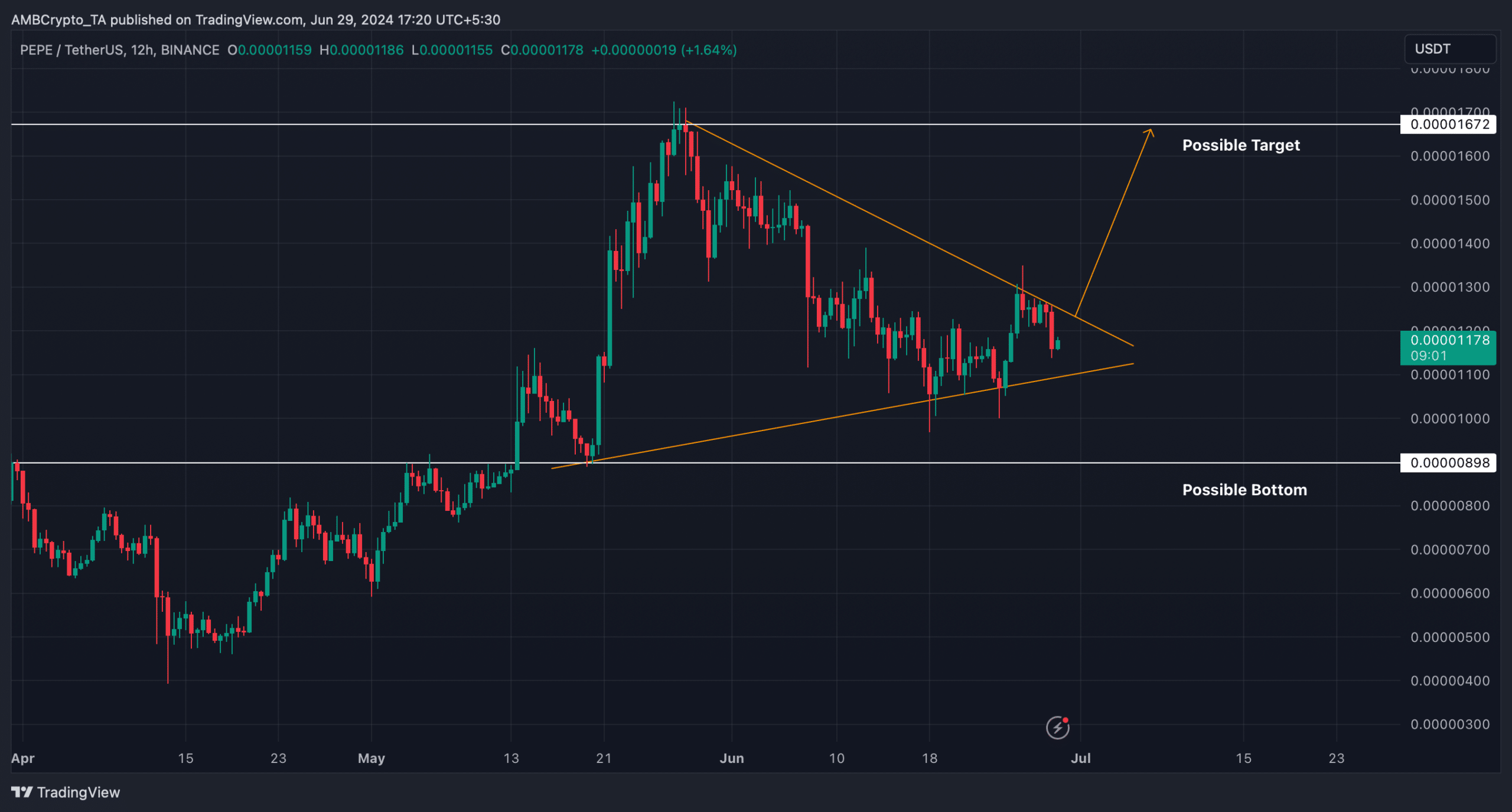Click the 'May' label on time axis

(x=372, y=758)
